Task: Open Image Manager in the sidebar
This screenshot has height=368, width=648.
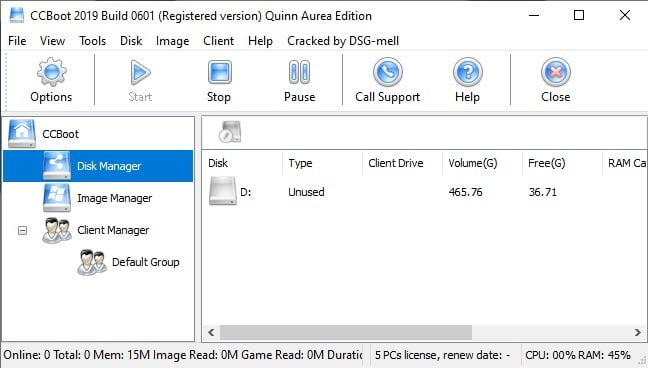Action: click(x=114, y=198)
